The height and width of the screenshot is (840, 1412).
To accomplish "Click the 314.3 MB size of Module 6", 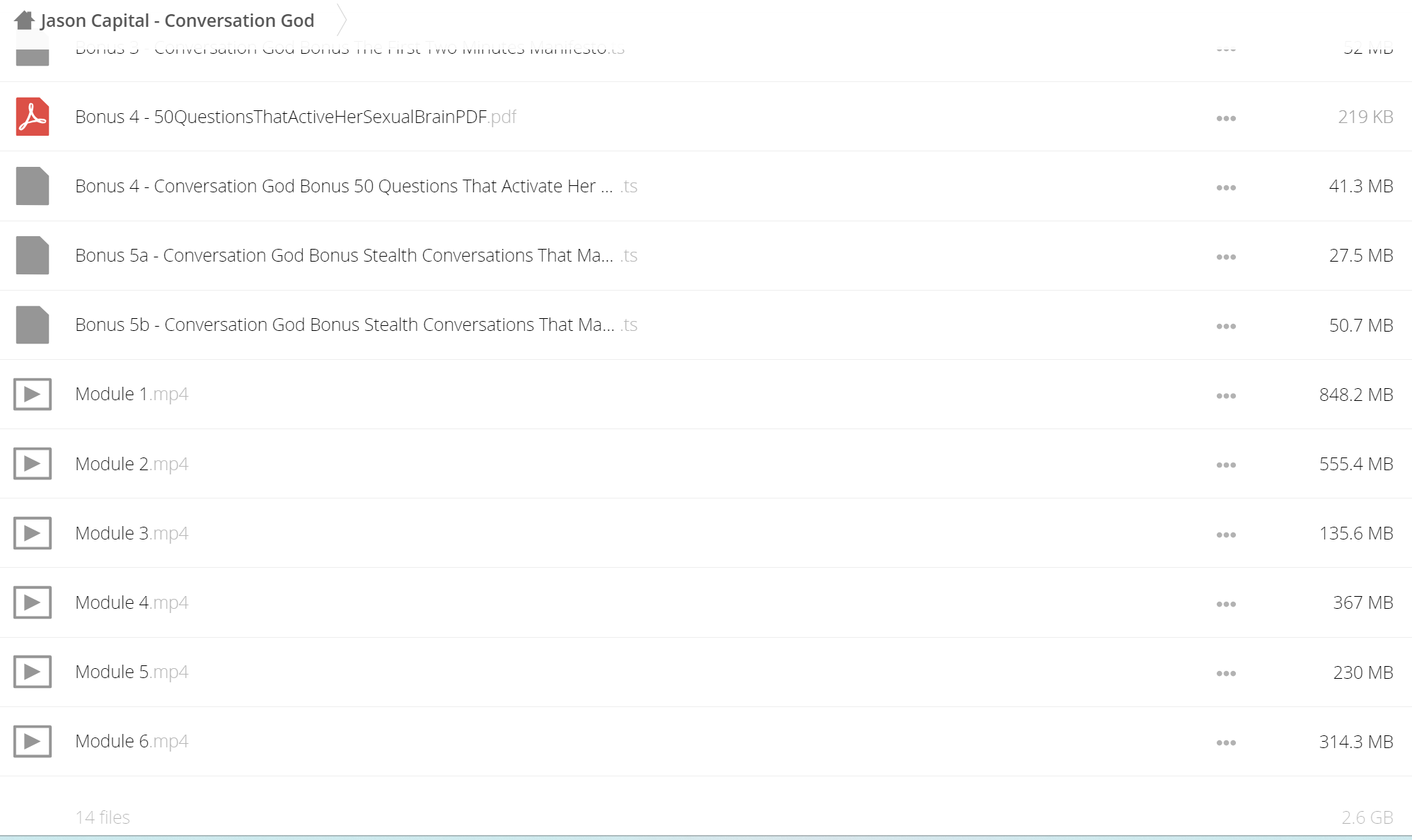I will tap(1356, 742).
